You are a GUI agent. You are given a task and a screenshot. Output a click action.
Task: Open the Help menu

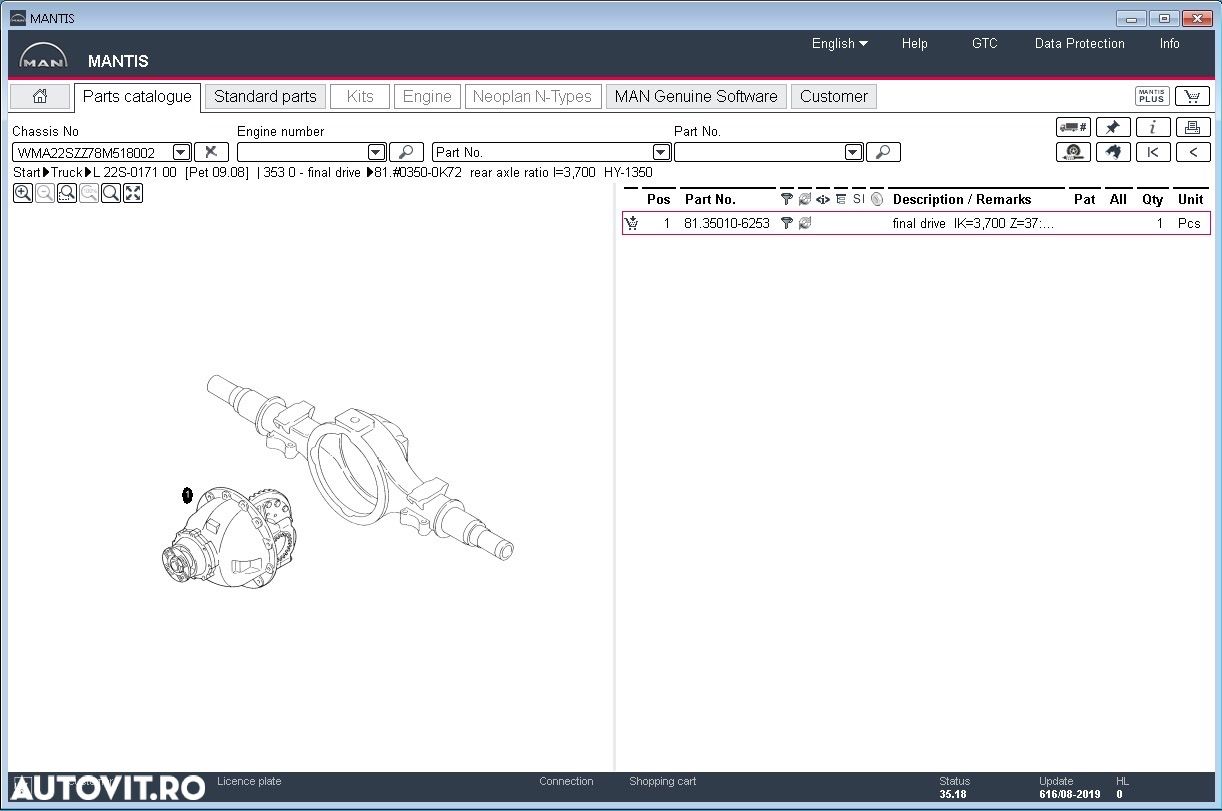click(914, 43)
